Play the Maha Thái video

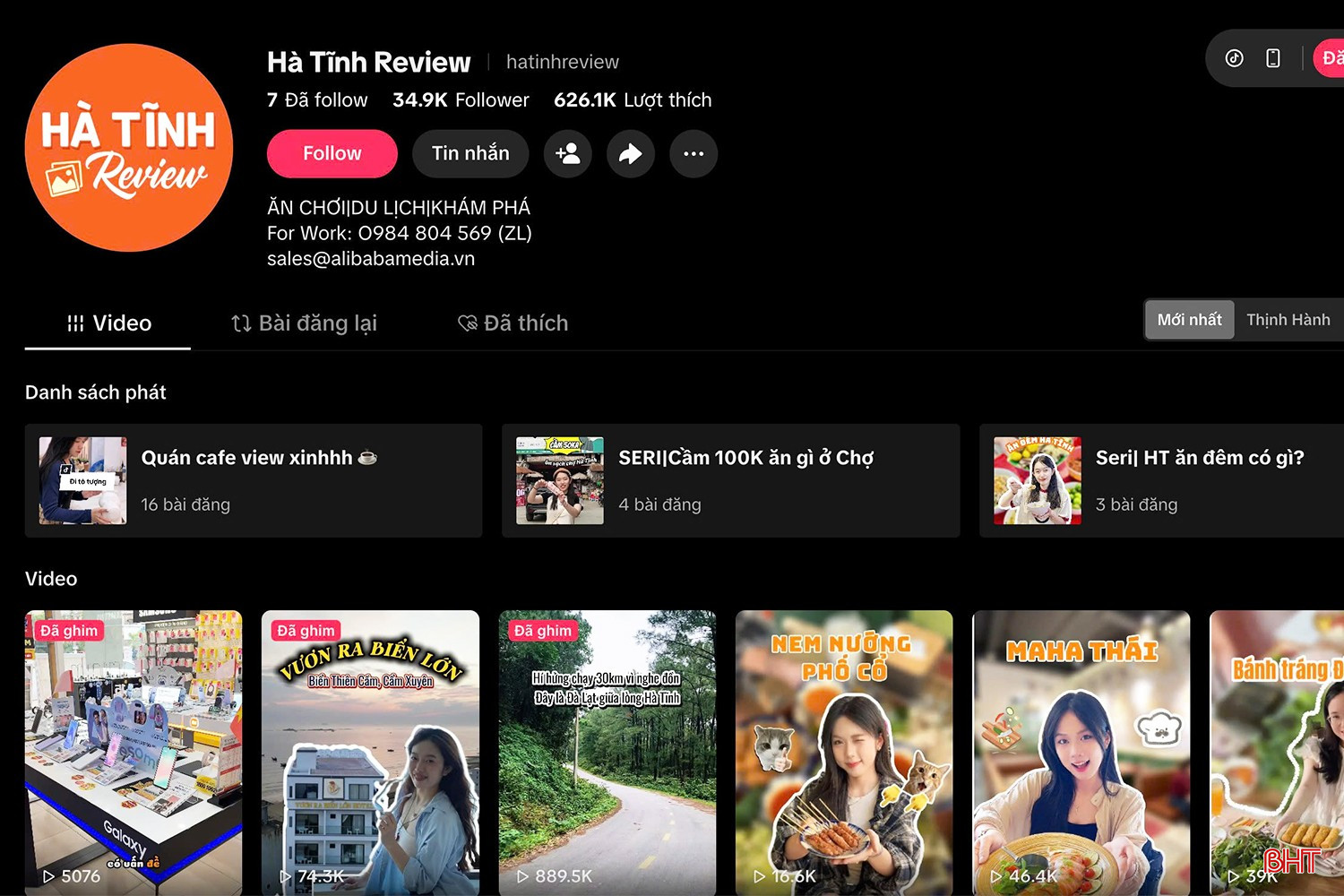pos(1081,754)
